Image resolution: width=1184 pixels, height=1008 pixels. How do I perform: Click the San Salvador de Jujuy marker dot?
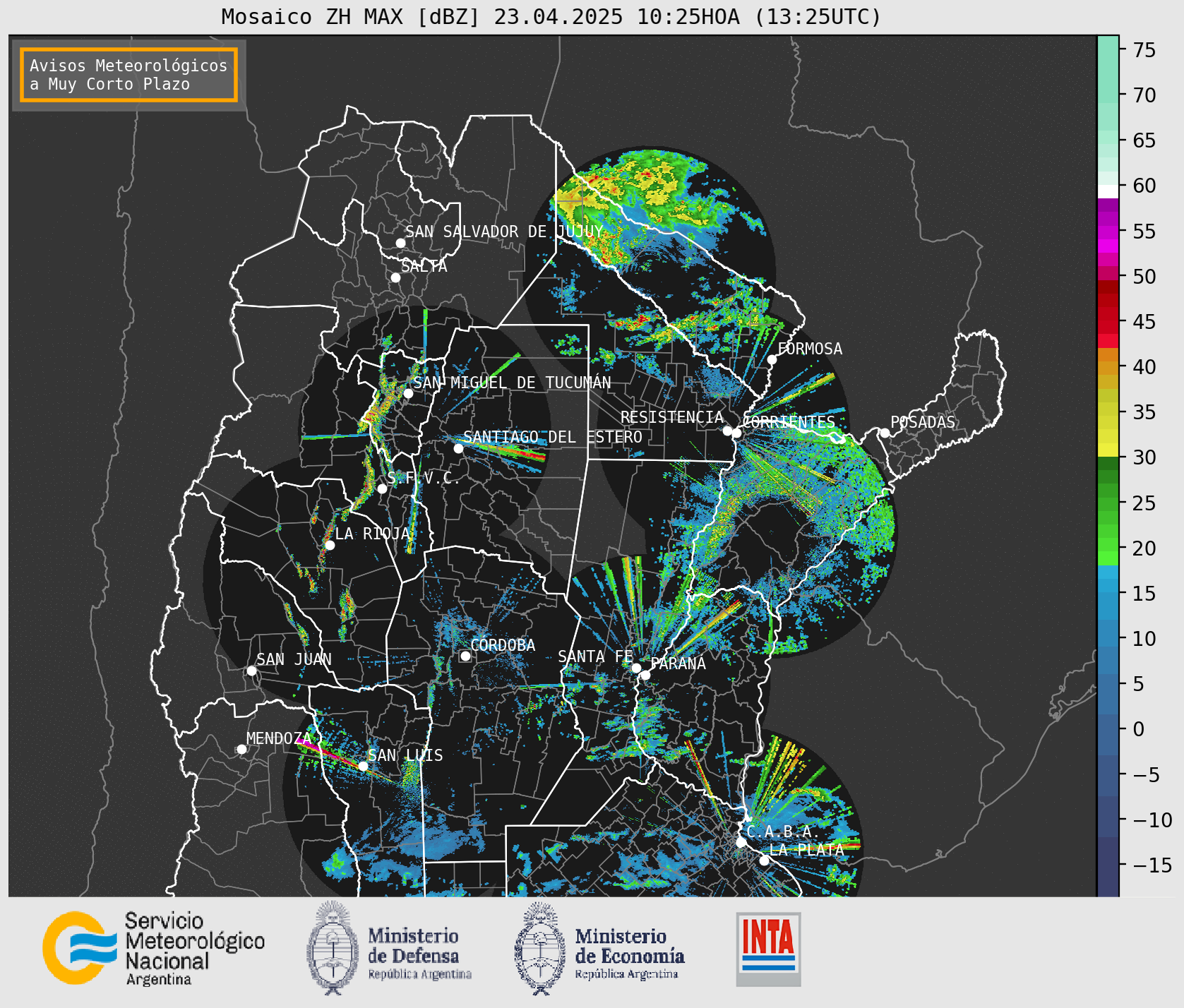(x=400, y=243)
